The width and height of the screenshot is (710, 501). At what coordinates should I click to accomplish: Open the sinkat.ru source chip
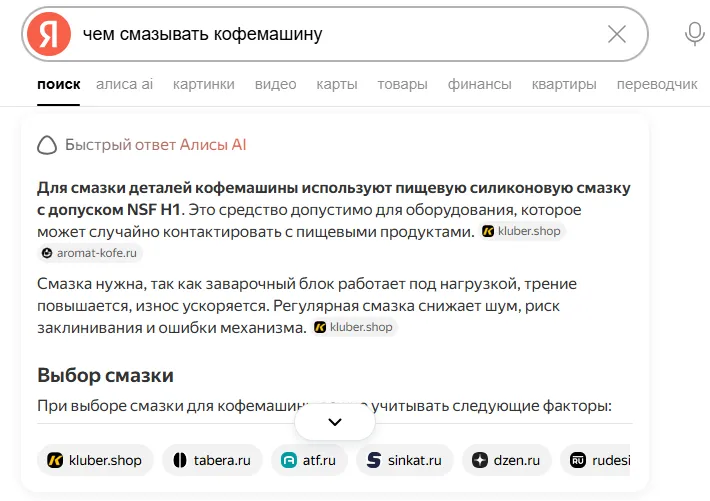[x=404, y=460]
